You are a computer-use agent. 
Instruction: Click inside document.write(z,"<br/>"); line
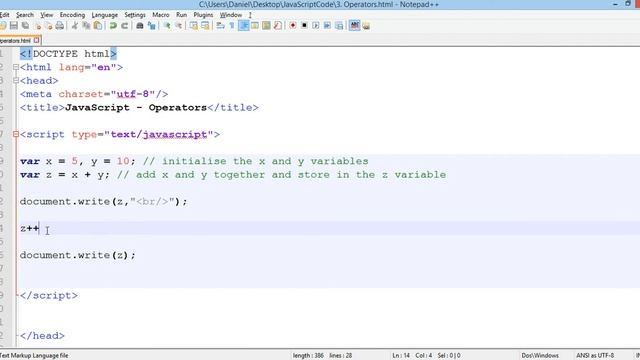click(x=103, y=202)
